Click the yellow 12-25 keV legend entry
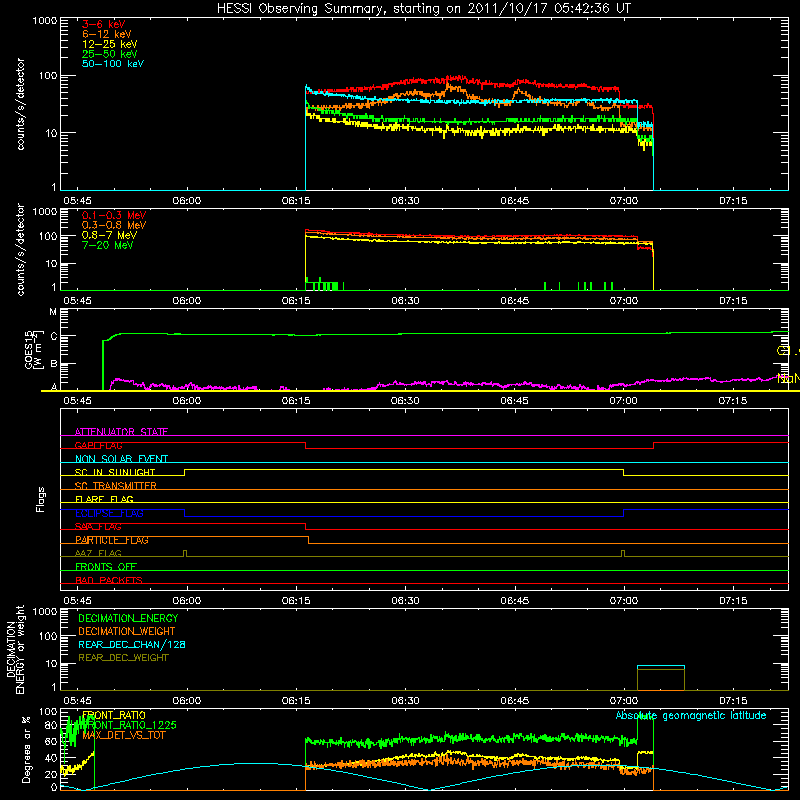 click(110, 44)
